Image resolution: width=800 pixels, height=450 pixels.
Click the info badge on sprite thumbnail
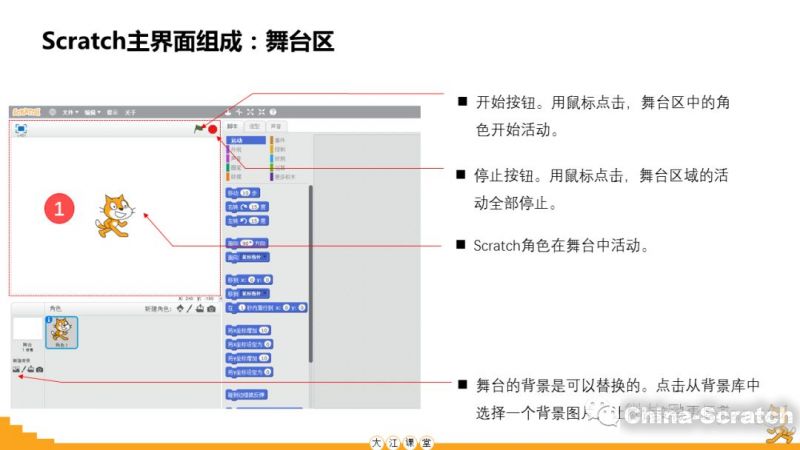click(50, 319)
